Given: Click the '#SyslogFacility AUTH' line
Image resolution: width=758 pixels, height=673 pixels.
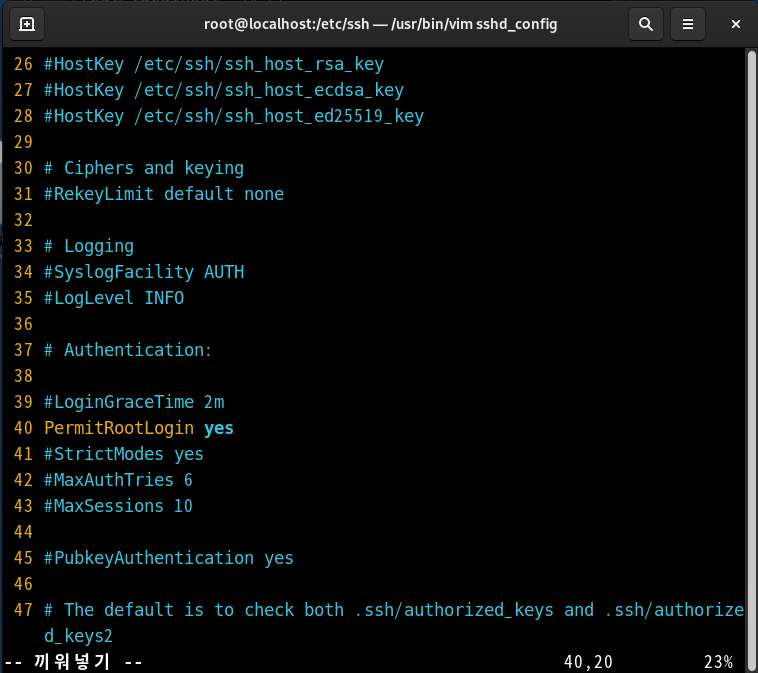Looking at the screenshot, I should pos(144,272).
